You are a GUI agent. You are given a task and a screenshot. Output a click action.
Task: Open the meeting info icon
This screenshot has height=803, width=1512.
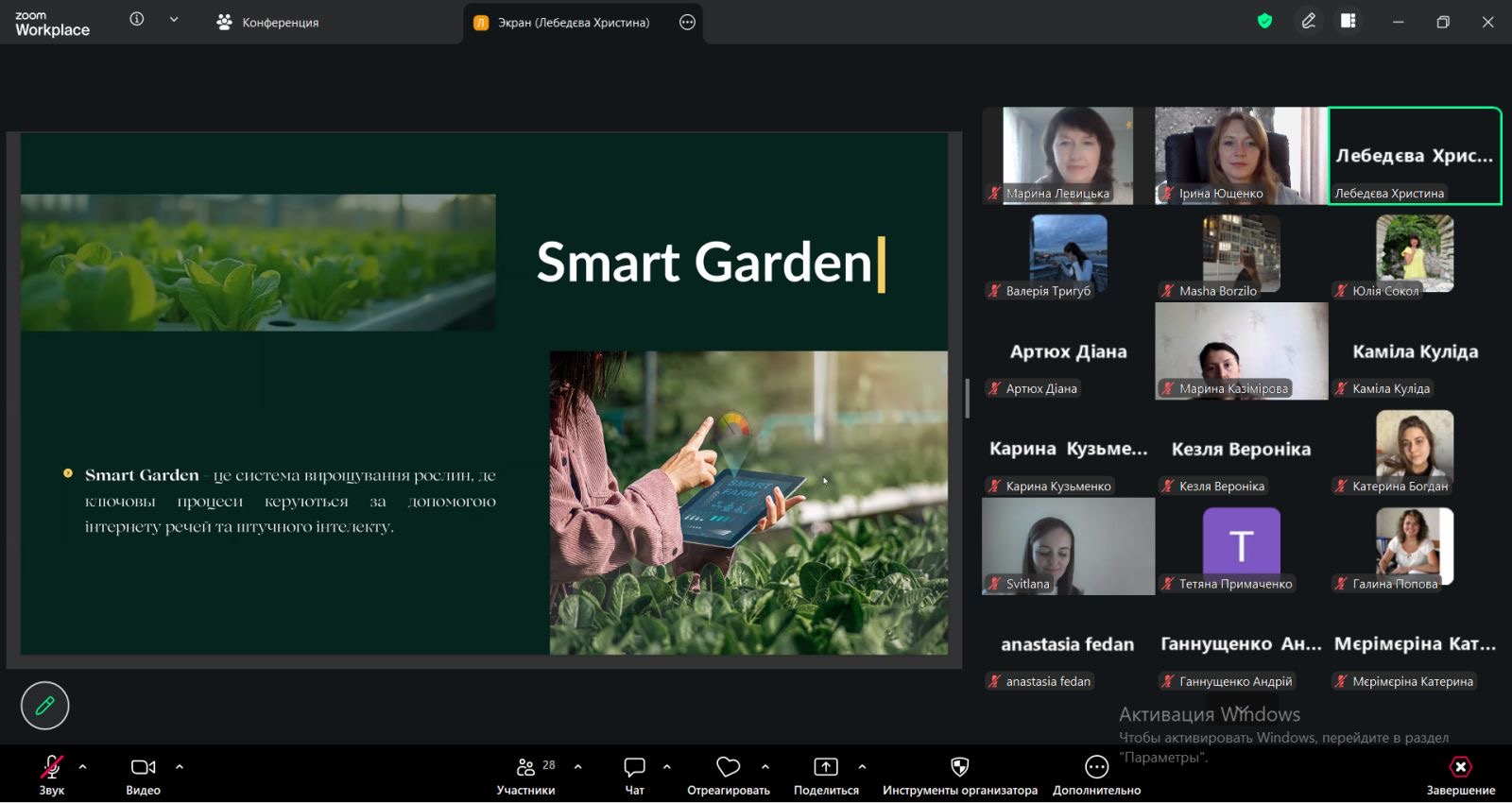pyautogui.click(x=137, y=20)
